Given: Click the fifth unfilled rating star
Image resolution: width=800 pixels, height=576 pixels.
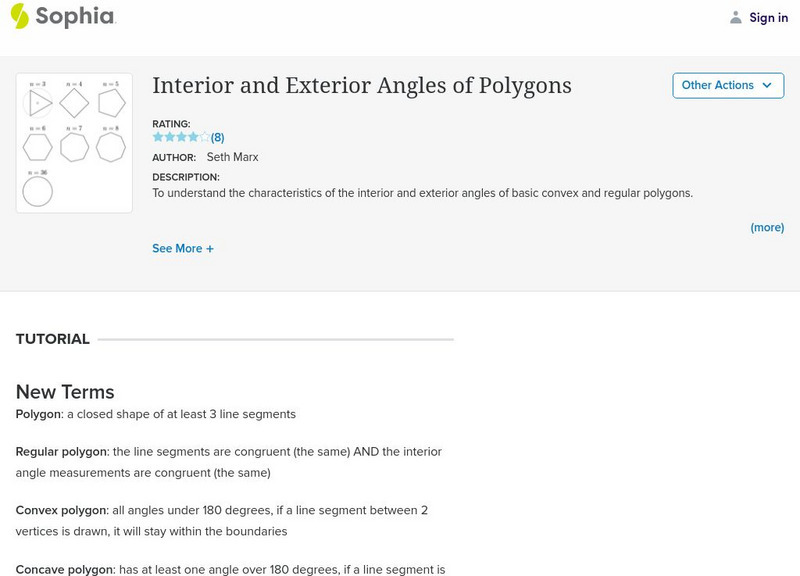Looking at the screenshot, I should [203, 136].
